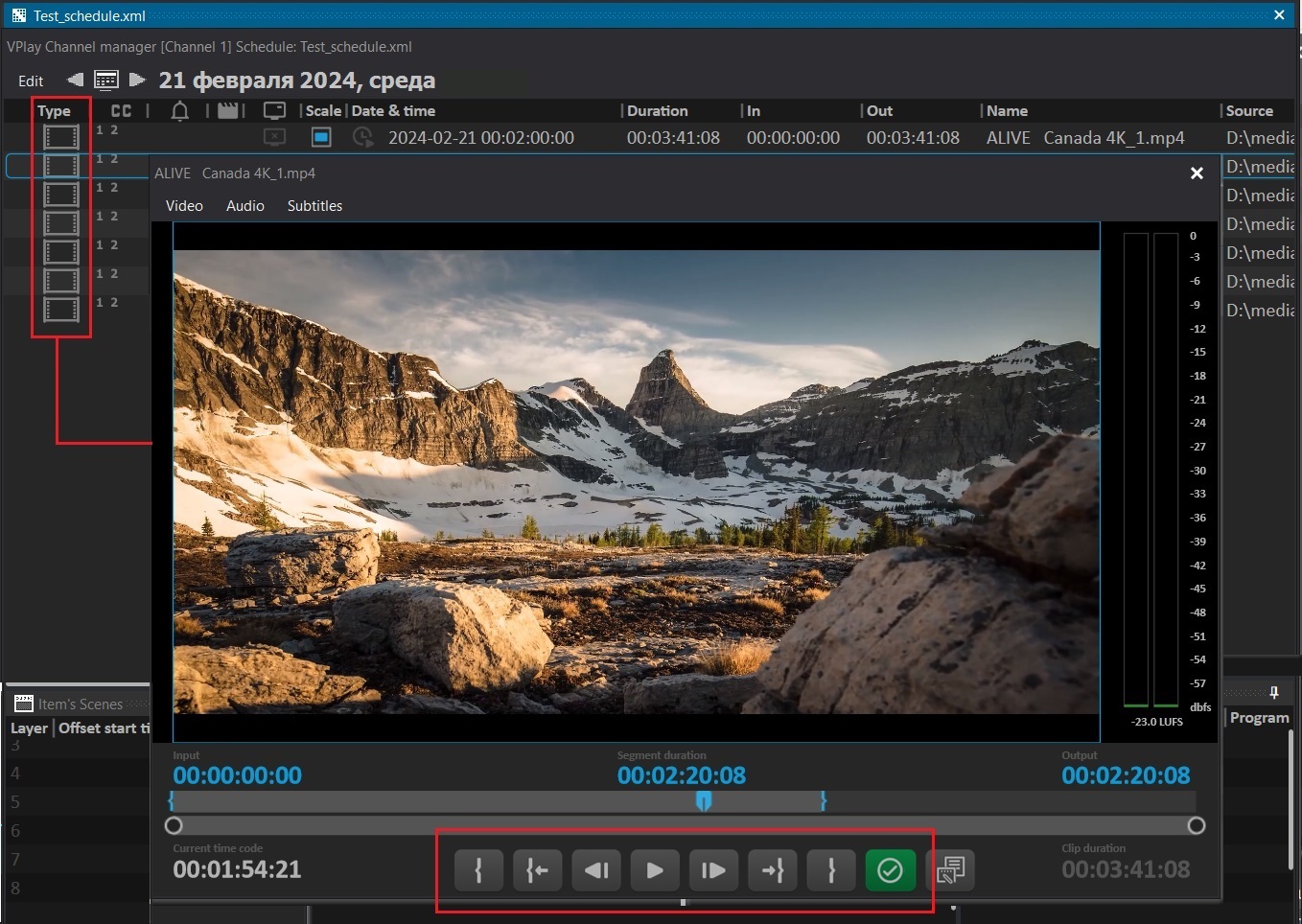Image resolution: width=1302 pixels, height=924 pixels.
Task: Jump to the in point
Action: pos(537,870)
